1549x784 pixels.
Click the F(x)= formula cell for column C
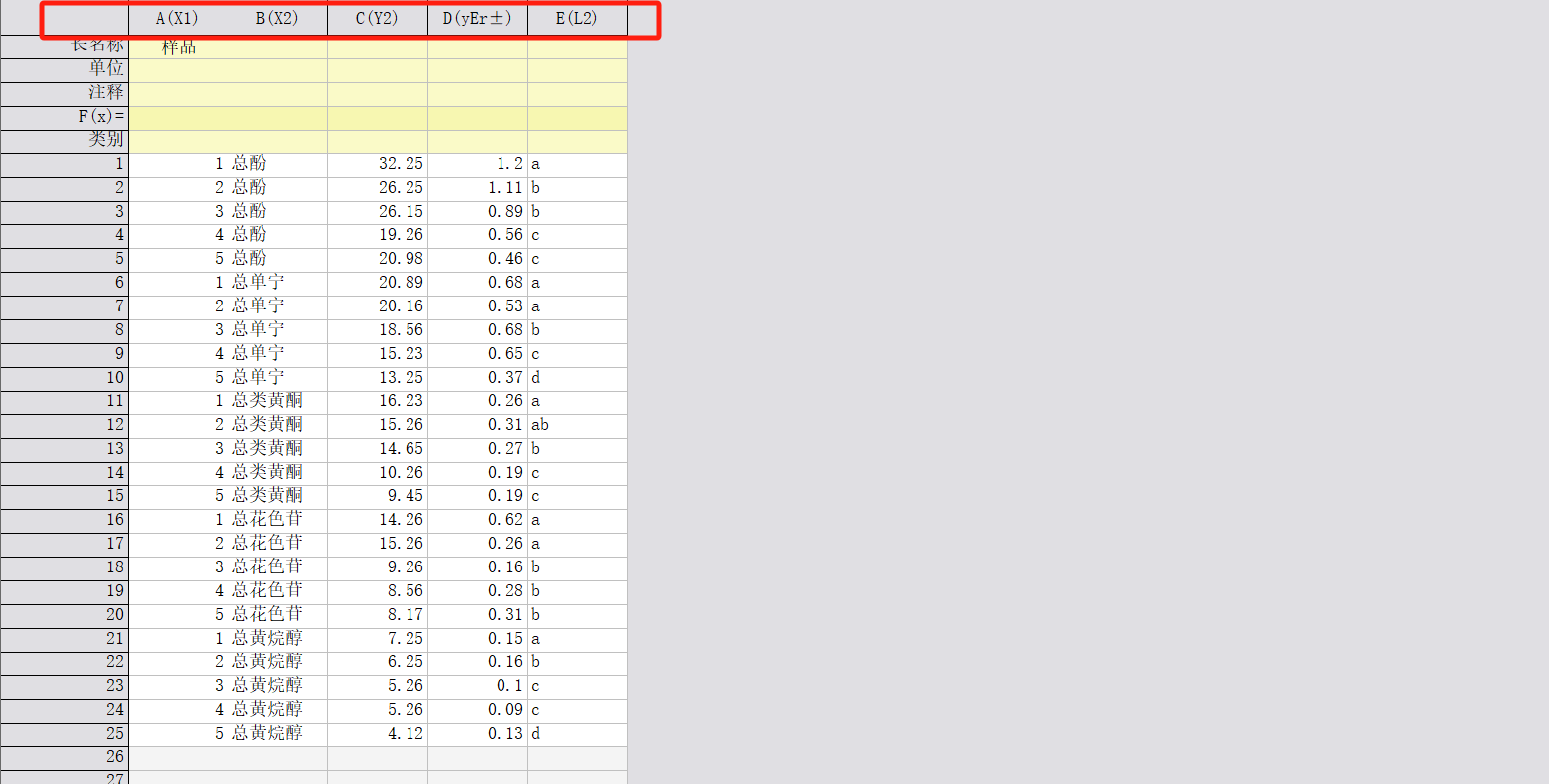(377, 117)
